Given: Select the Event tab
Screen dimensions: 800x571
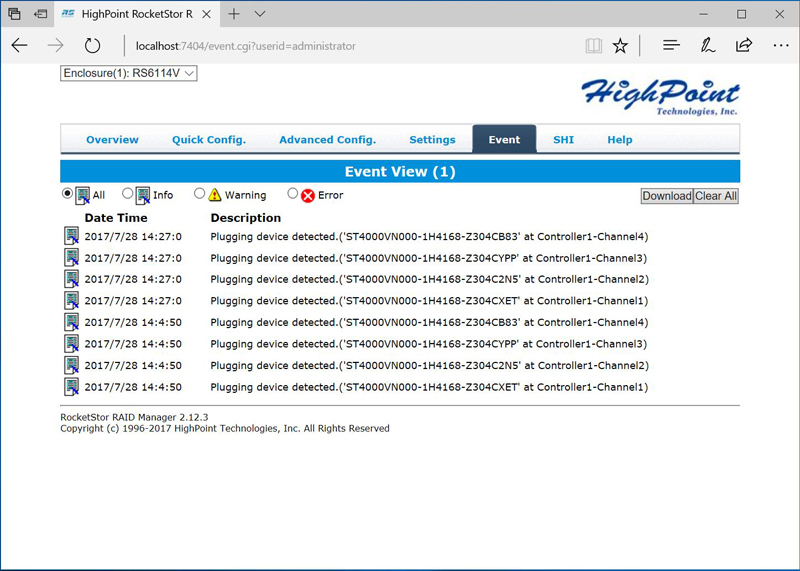Looking at the screenshot, I should [504, 139].
